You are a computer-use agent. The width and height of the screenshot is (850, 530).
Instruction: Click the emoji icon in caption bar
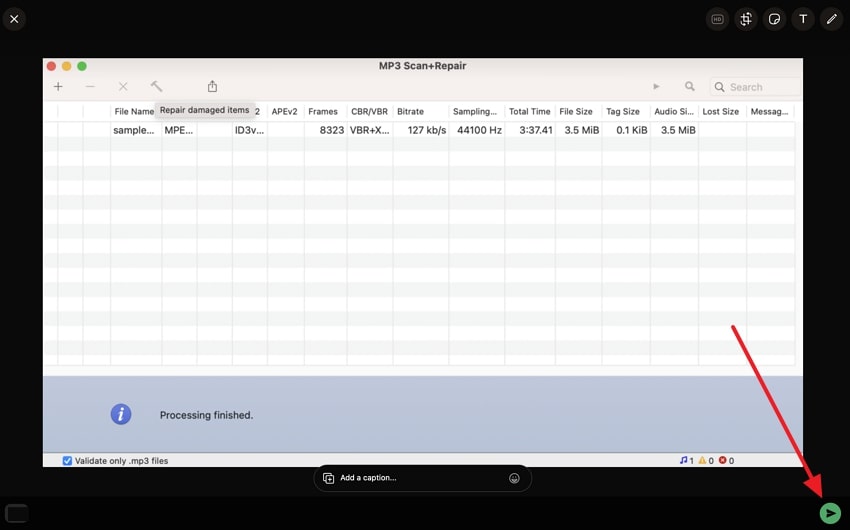514,478
